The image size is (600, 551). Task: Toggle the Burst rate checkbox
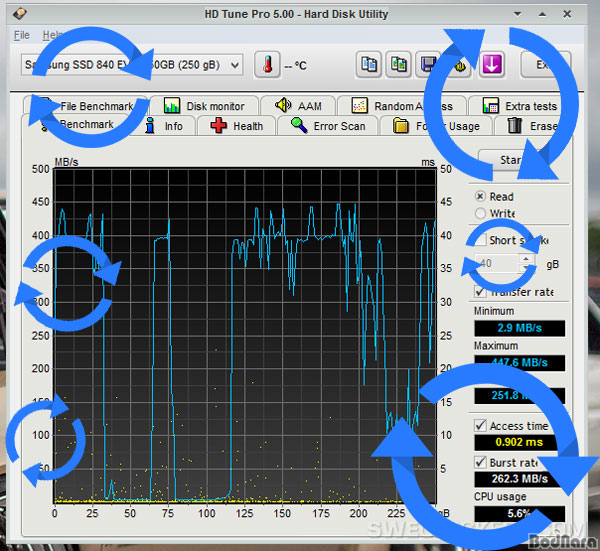pos(481,462)
